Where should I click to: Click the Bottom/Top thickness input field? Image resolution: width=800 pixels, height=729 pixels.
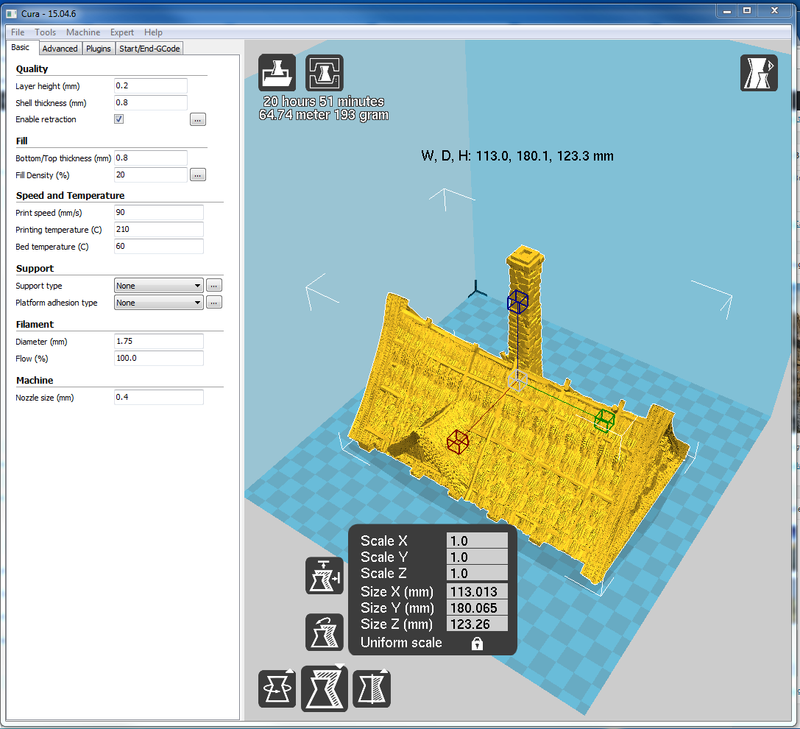[151, 158]
